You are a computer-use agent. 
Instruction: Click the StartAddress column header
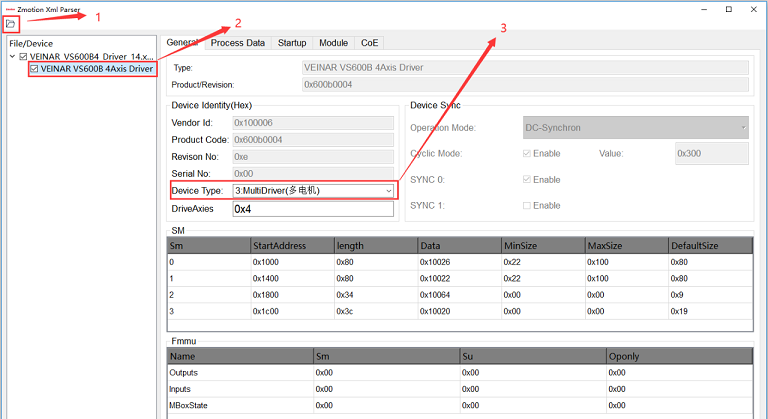pos(292,246)
